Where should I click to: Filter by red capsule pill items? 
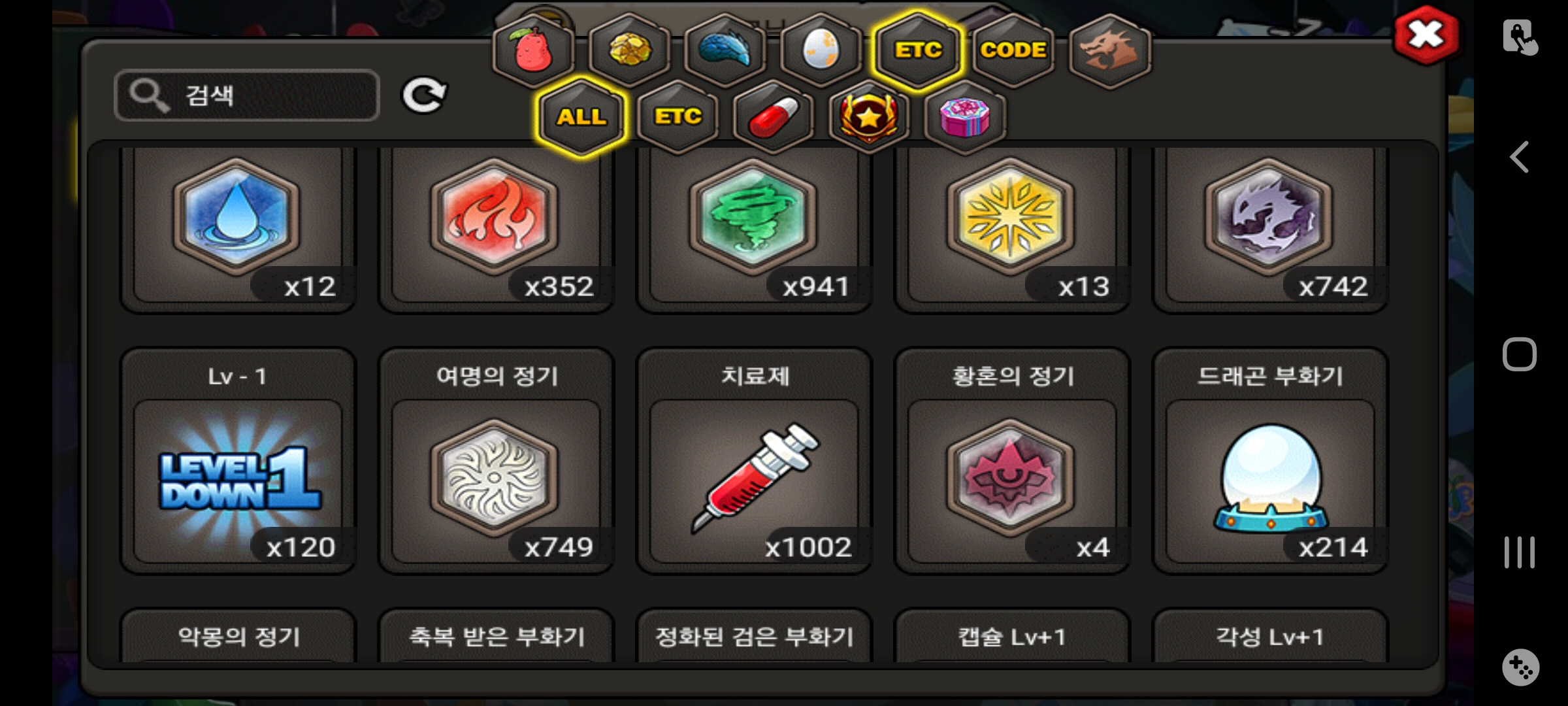[774, 117]
